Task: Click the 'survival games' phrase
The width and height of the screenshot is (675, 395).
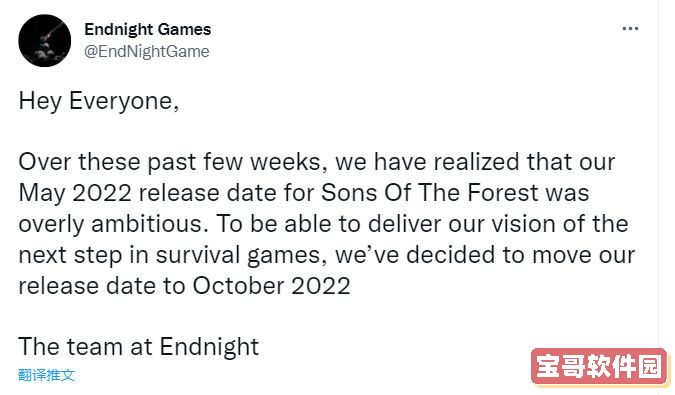Action: [238, 256]
